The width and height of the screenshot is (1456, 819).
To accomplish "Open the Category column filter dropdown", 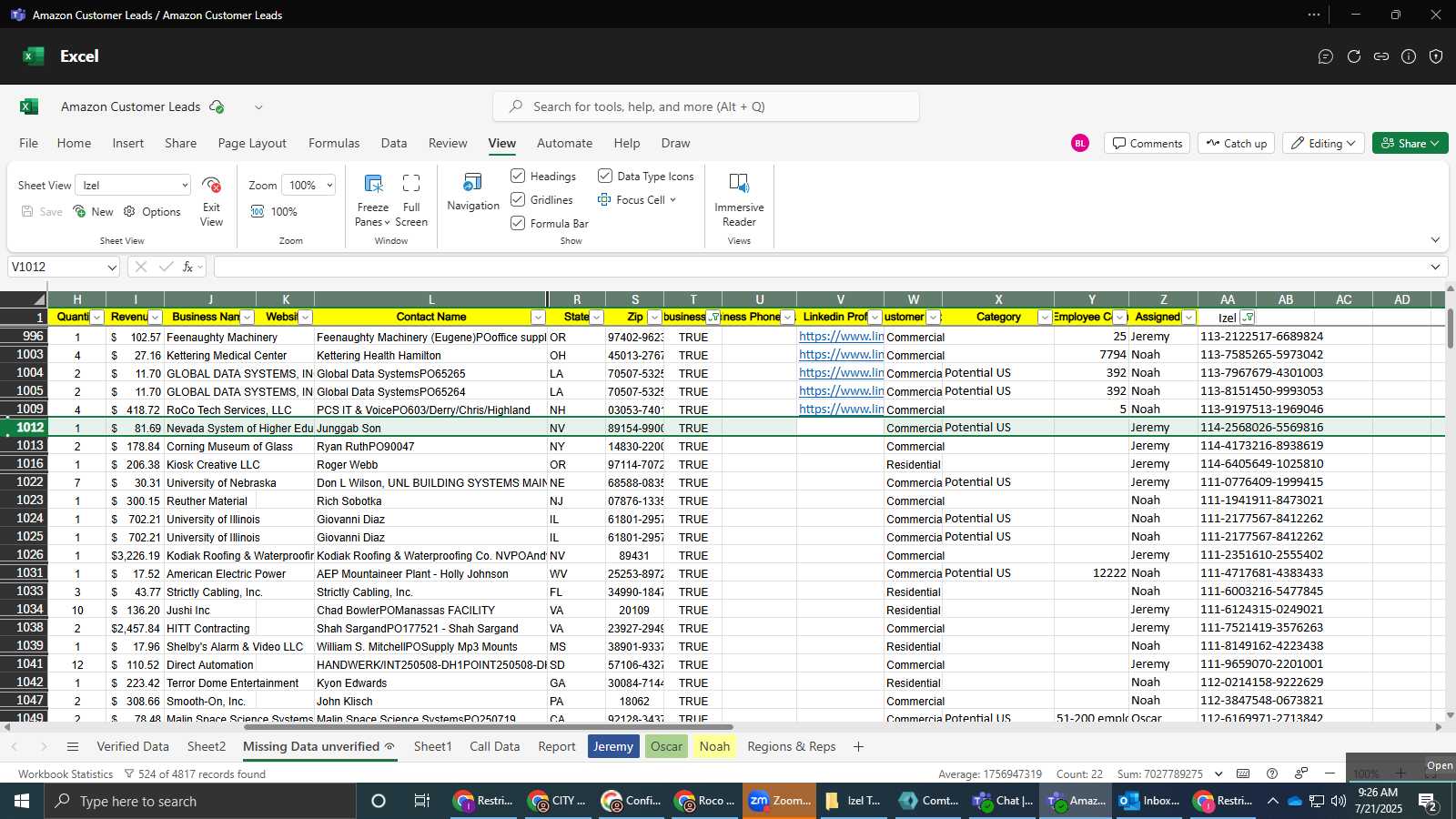I will (x=1045, y=318).
